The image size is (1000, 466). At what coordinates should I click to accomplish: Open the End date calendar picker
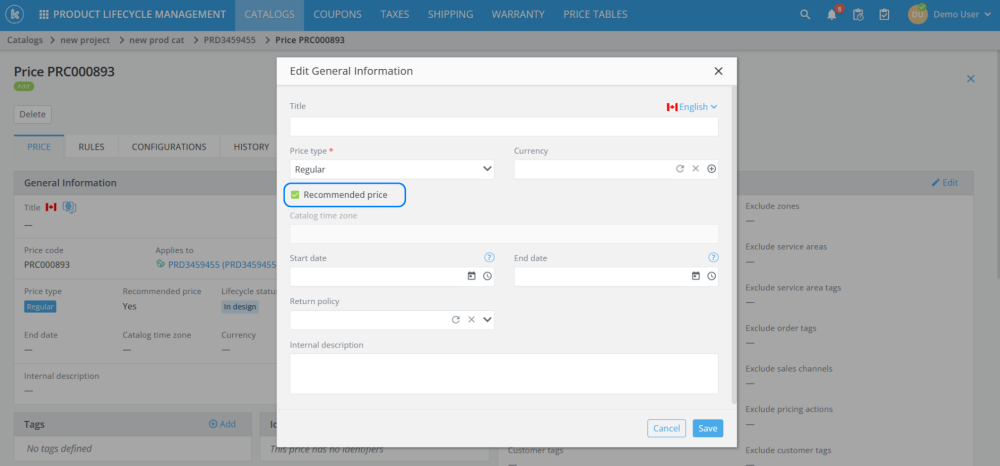coord(696,276)
